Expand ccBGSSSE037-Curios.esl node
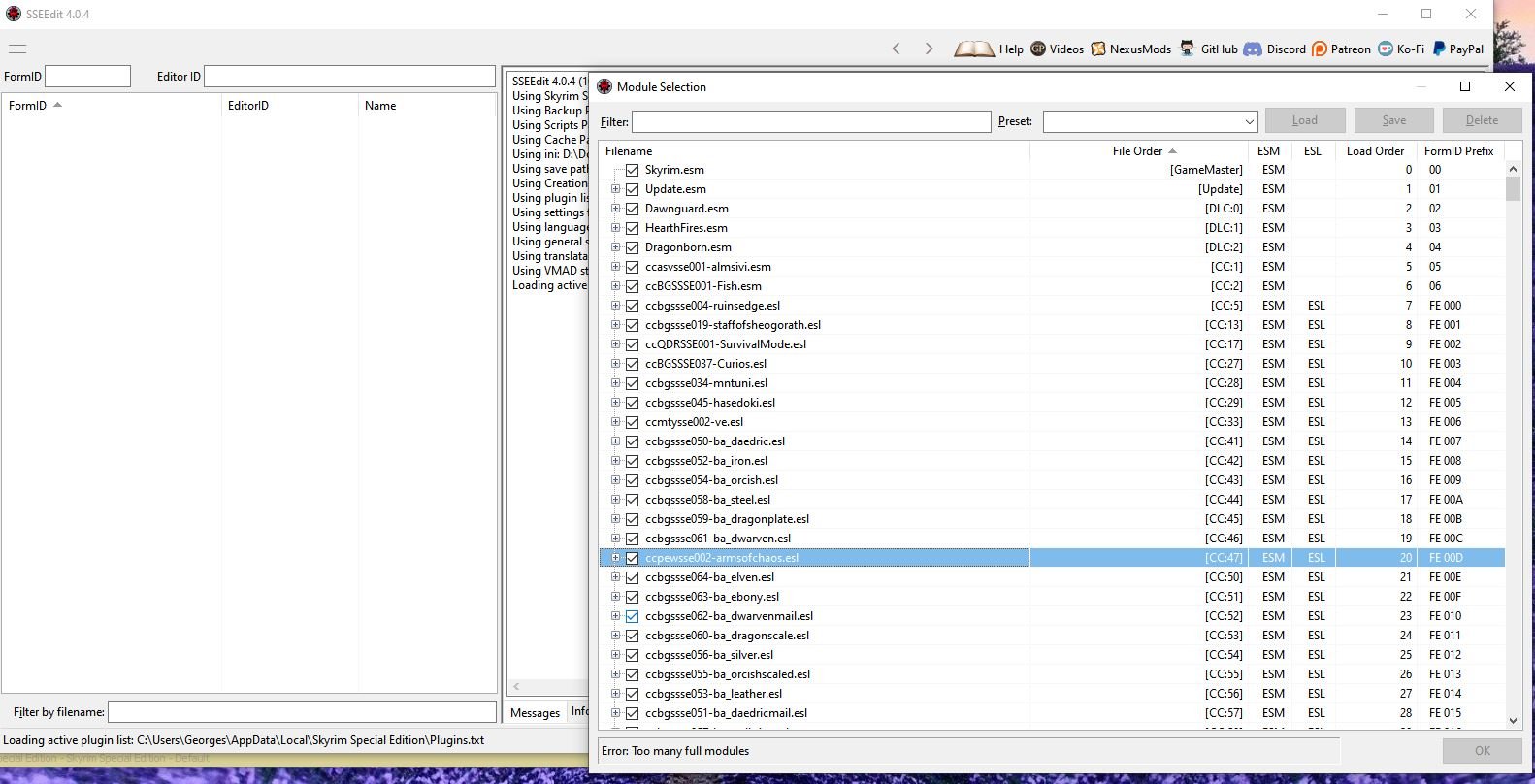1535x784 pixels. point(615,364)
